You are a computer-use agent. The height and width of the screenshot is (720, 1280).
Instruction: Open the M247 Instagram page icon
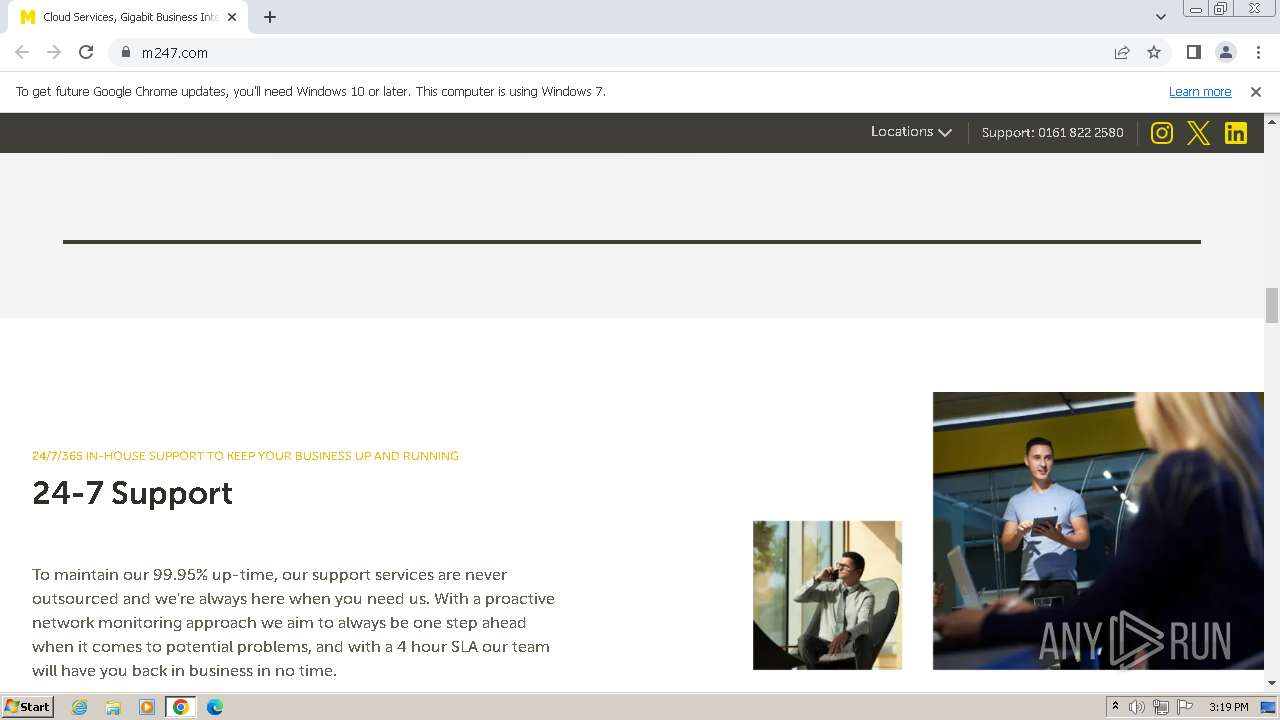[1161, 133]
